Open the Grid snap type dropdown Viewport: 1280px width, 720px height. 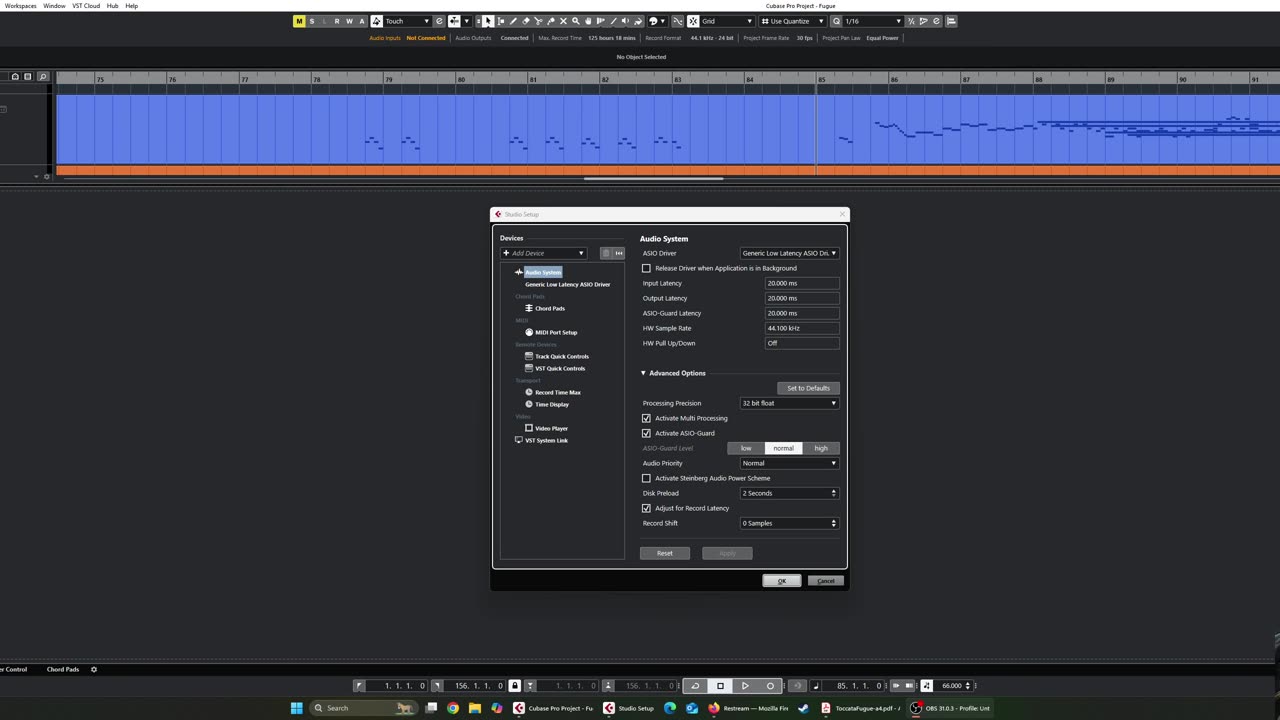point(727,21)
